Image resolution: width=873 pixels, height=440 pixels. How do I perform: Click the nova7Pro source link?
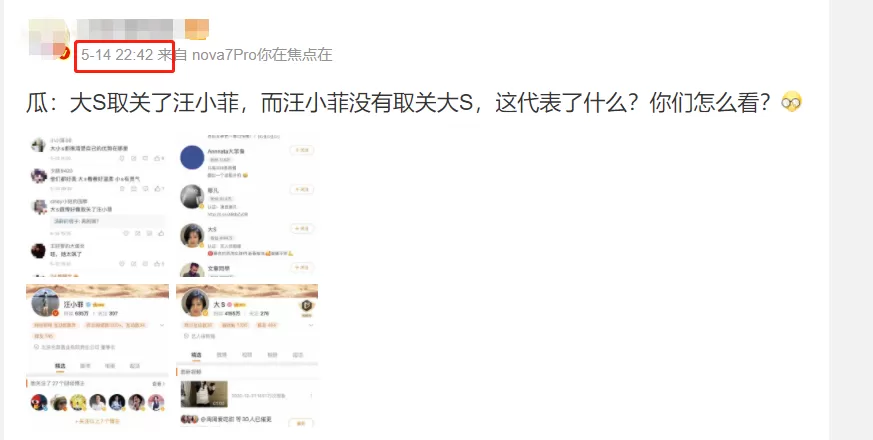point(224,55)
